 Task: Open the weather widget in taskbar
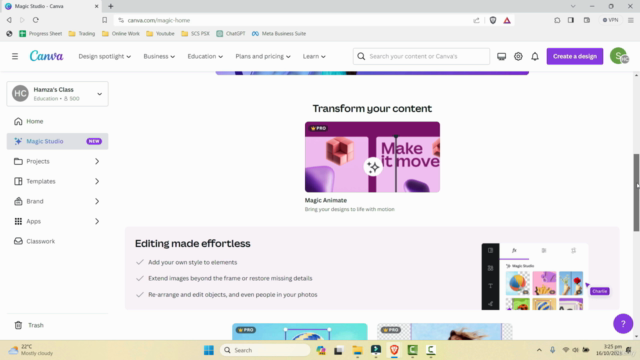click(31, 350)
